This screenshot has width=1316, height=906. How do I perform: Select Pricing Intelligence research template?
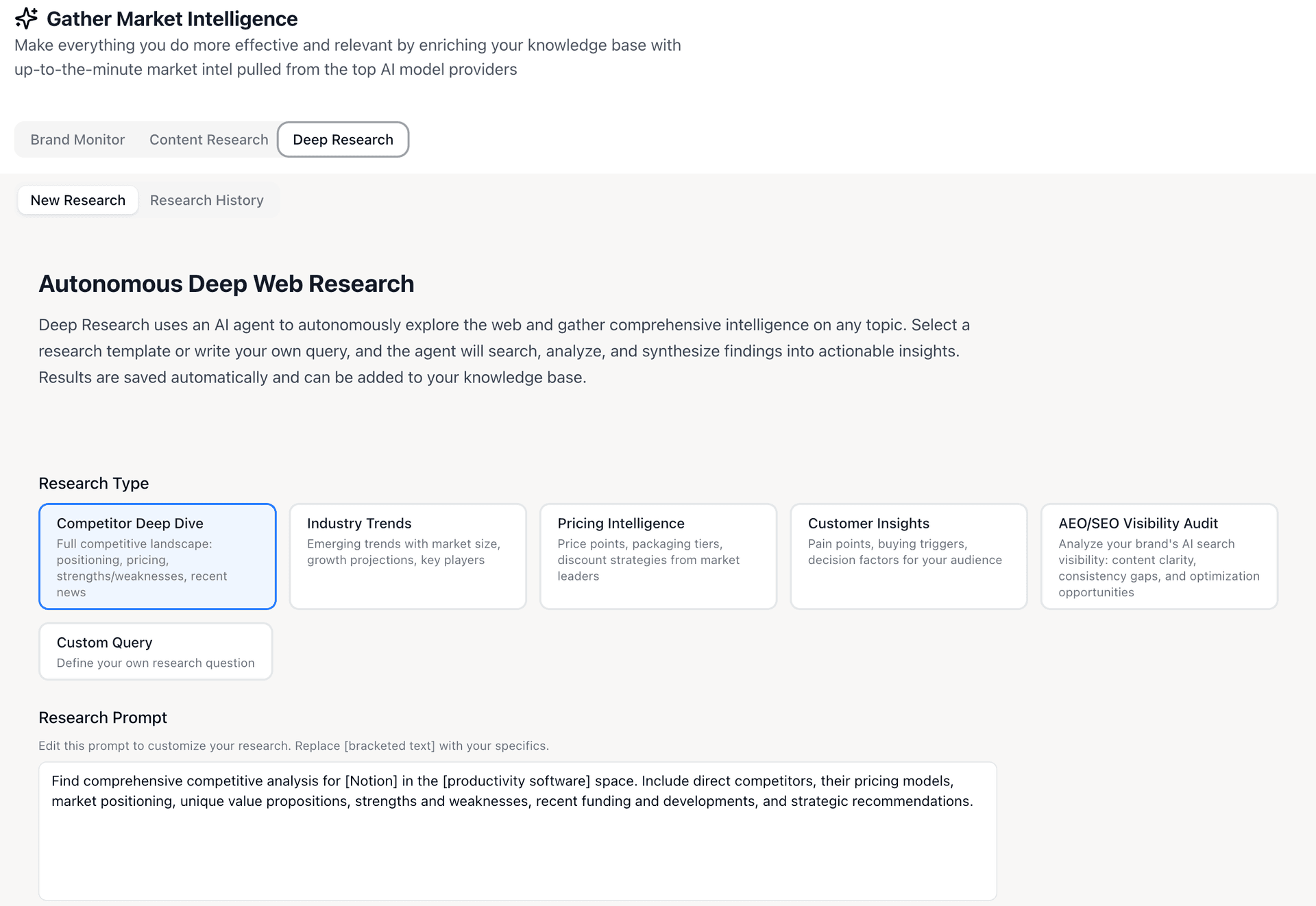click(x=658, y=556)
